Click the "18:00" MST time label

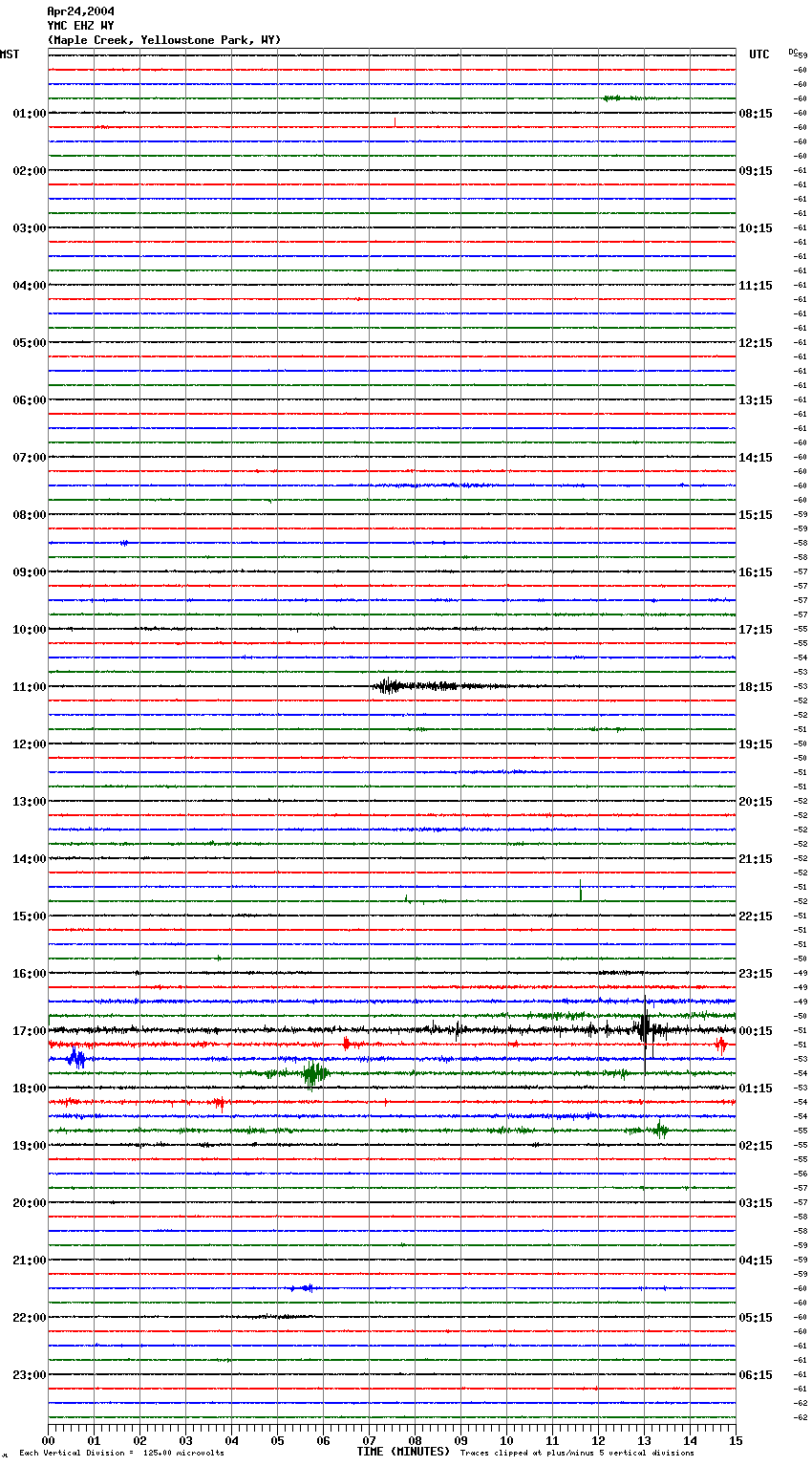29,1088
